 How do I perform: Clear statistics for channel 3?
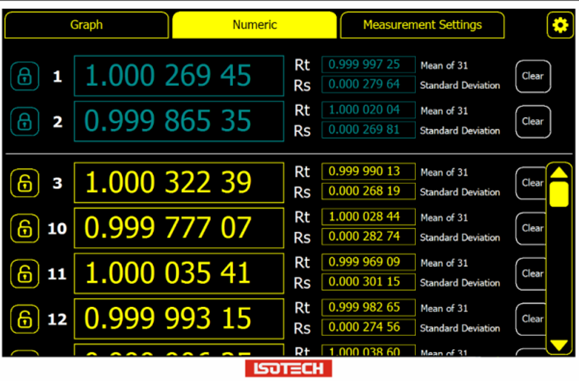coord(531,183)
